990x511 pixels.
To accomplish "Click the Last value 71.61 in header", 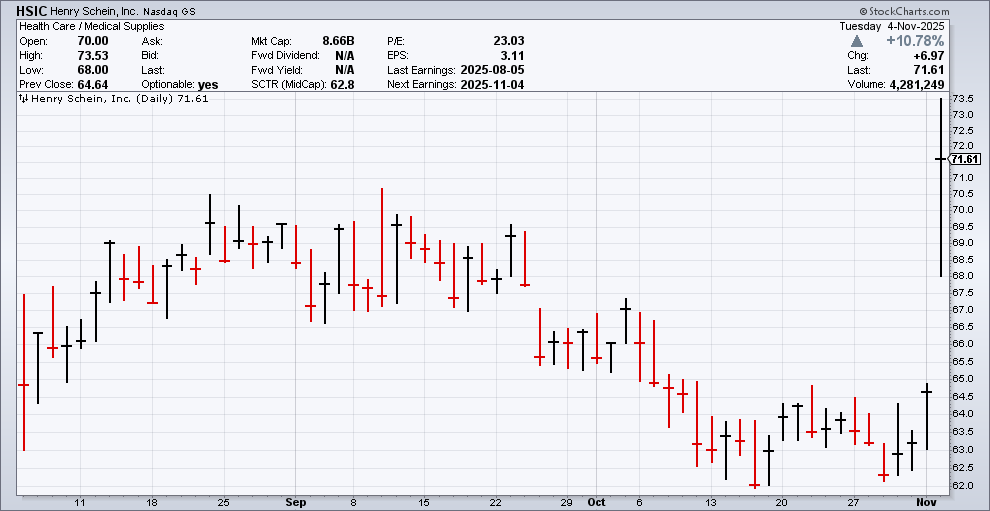I will [931, 70].
